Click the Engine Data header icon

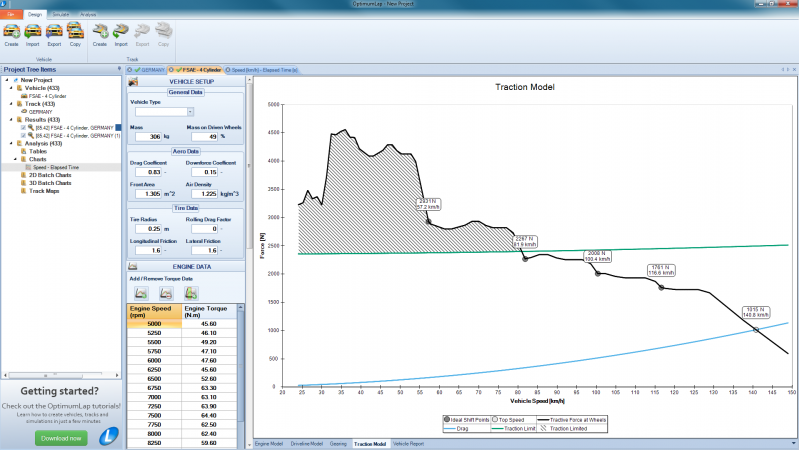pos(133,267)
